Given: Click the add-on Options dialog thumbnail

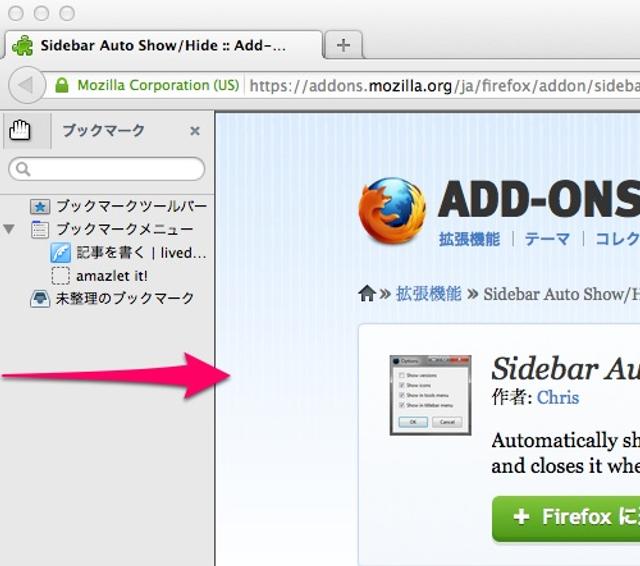Looking at the screenshot, I should coord(430,395).
